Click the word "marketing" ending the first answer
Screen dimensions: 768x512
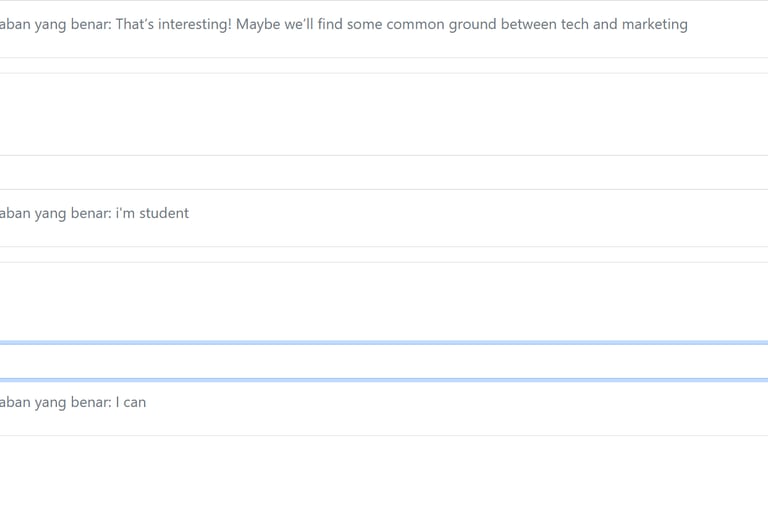[654, 24]
